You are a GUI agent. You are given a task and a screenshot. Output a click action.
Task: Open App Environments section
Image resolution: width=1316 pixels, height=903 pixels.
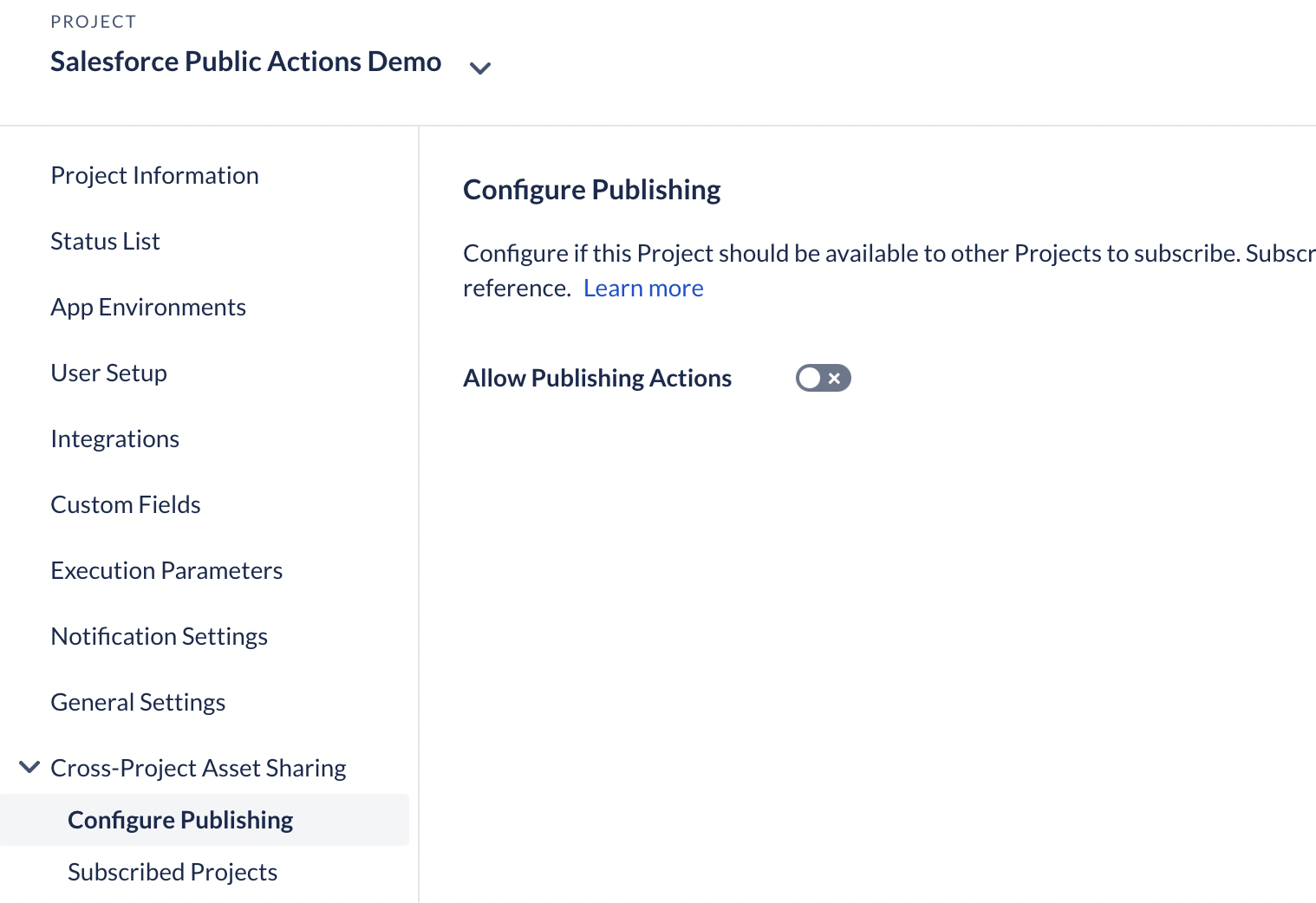[x=148, y=307]
